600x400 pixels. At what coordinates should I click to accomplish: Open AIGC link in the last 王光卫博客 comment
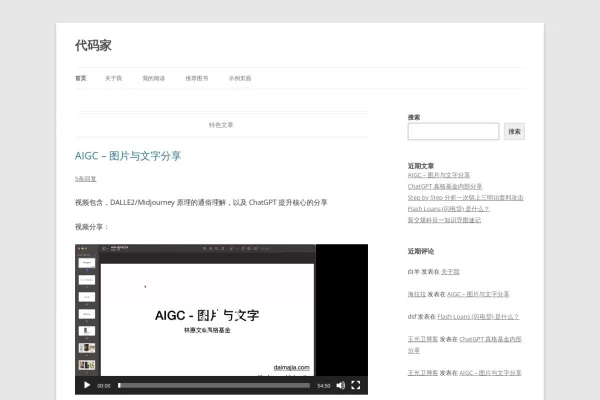coord(490,373)
